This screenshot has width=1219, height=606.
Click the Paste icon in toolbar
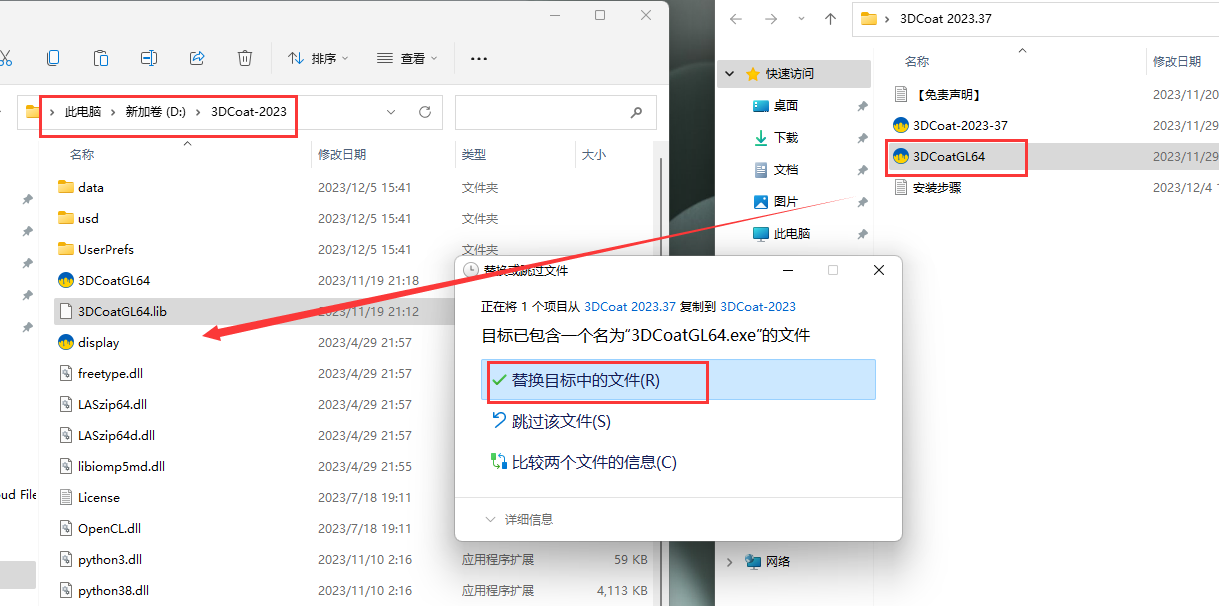[101, 58]
